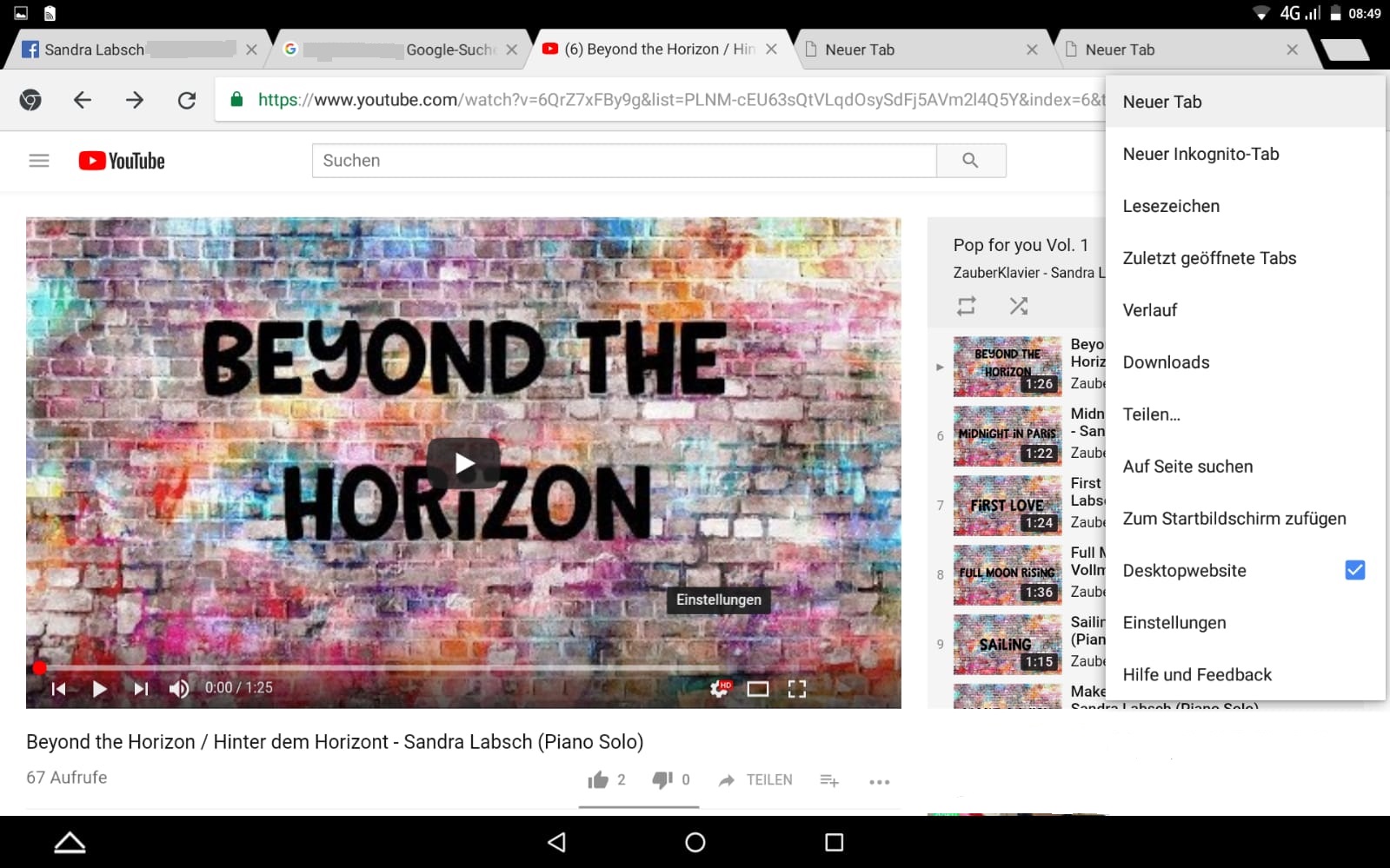The height and width of the screenshot is (868, 1390).
Task: Click the new tab button beside the tabs
Action: point(1345,50)
